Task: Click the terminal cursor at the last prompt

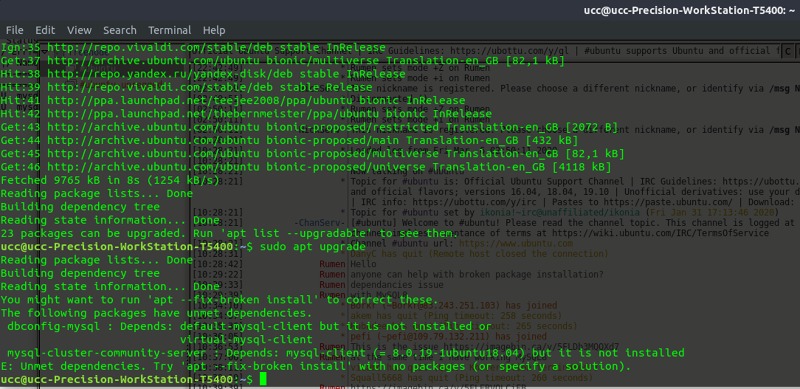Action: click(x=263, y=379)
